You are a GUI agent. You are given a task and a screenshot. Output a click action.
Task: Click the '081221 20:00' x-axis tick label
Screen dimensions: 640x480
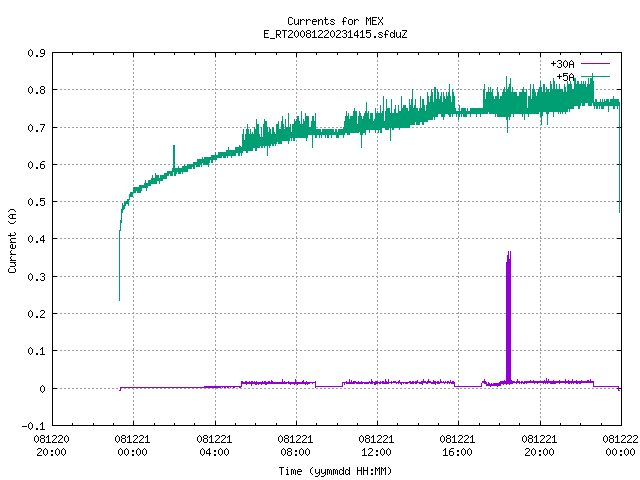click(539, 446)
